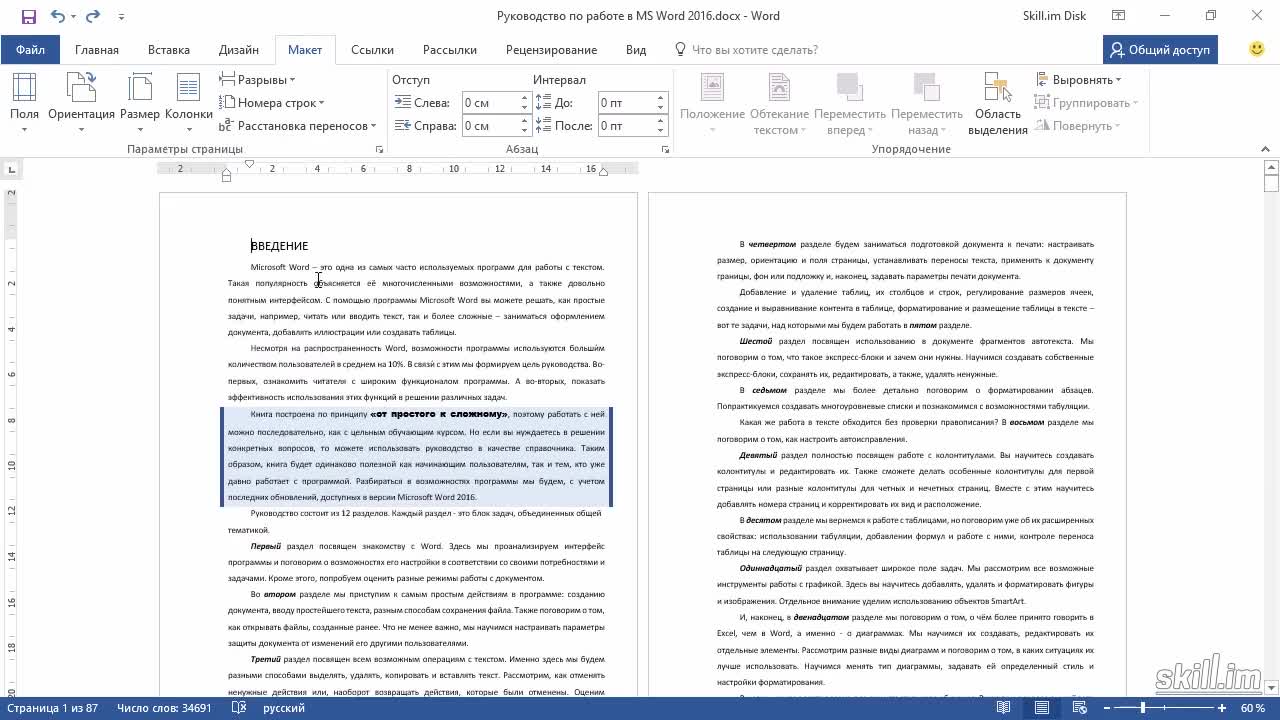Save the document with the floppy disk icon
Screen dimensions: 1280x720
tap(28, 16)
